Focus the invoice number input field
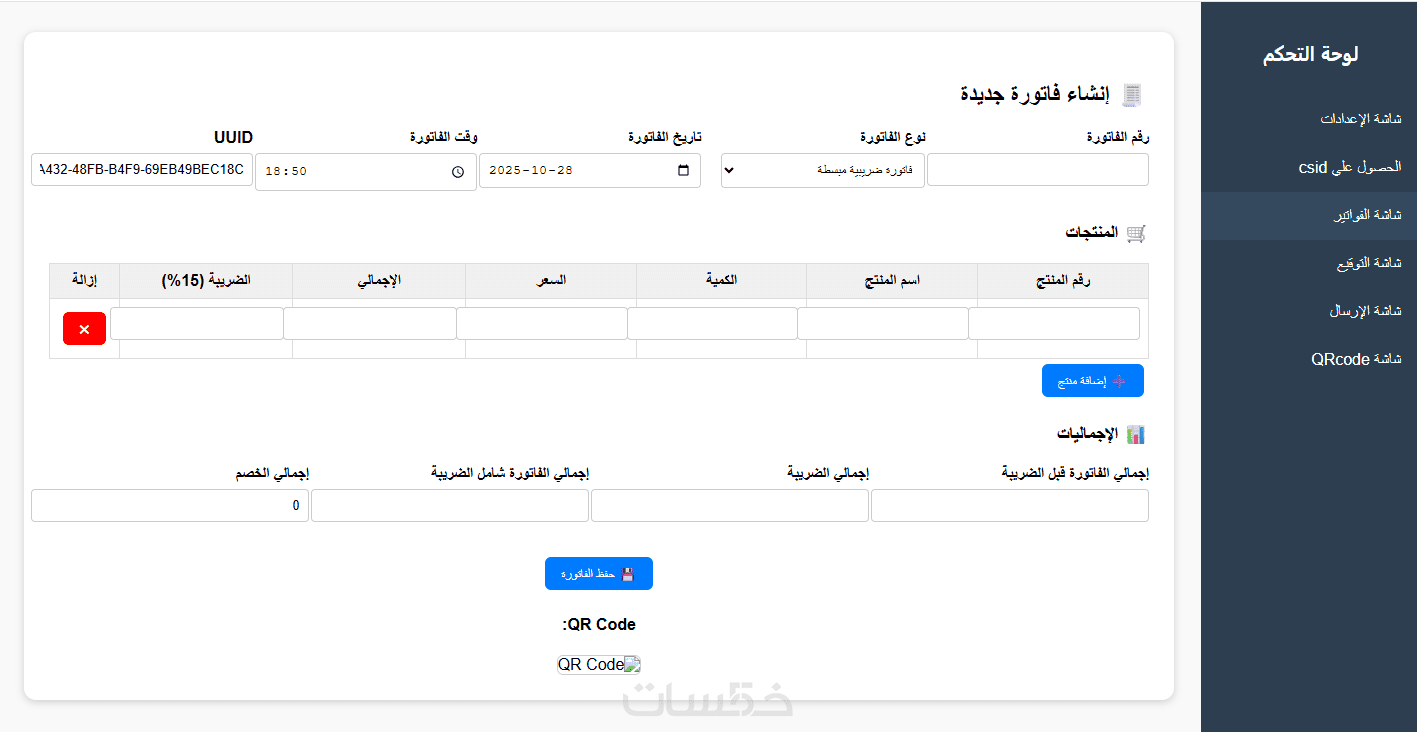Screen dimensions: 1417x732 pyautogui.click(x=1037, y=171)
